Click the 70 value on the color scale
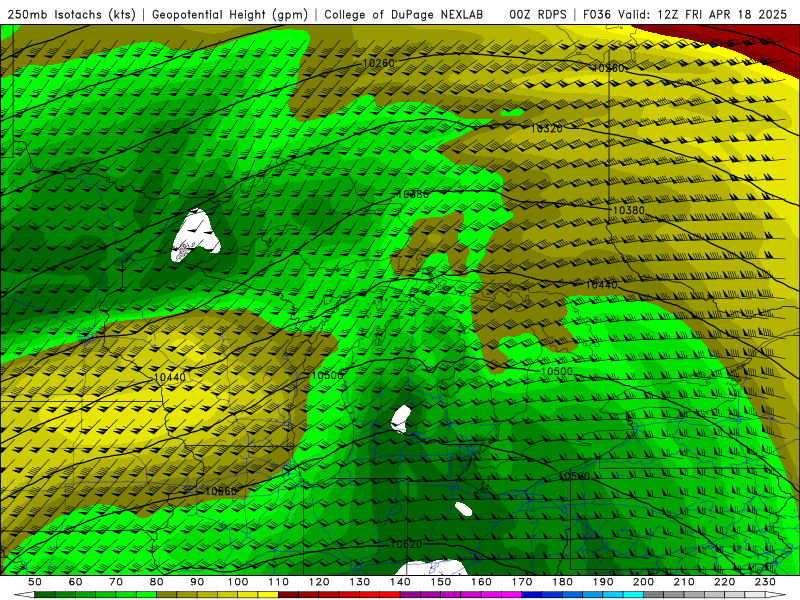This screenshot has width=800, height=600. 116,582
